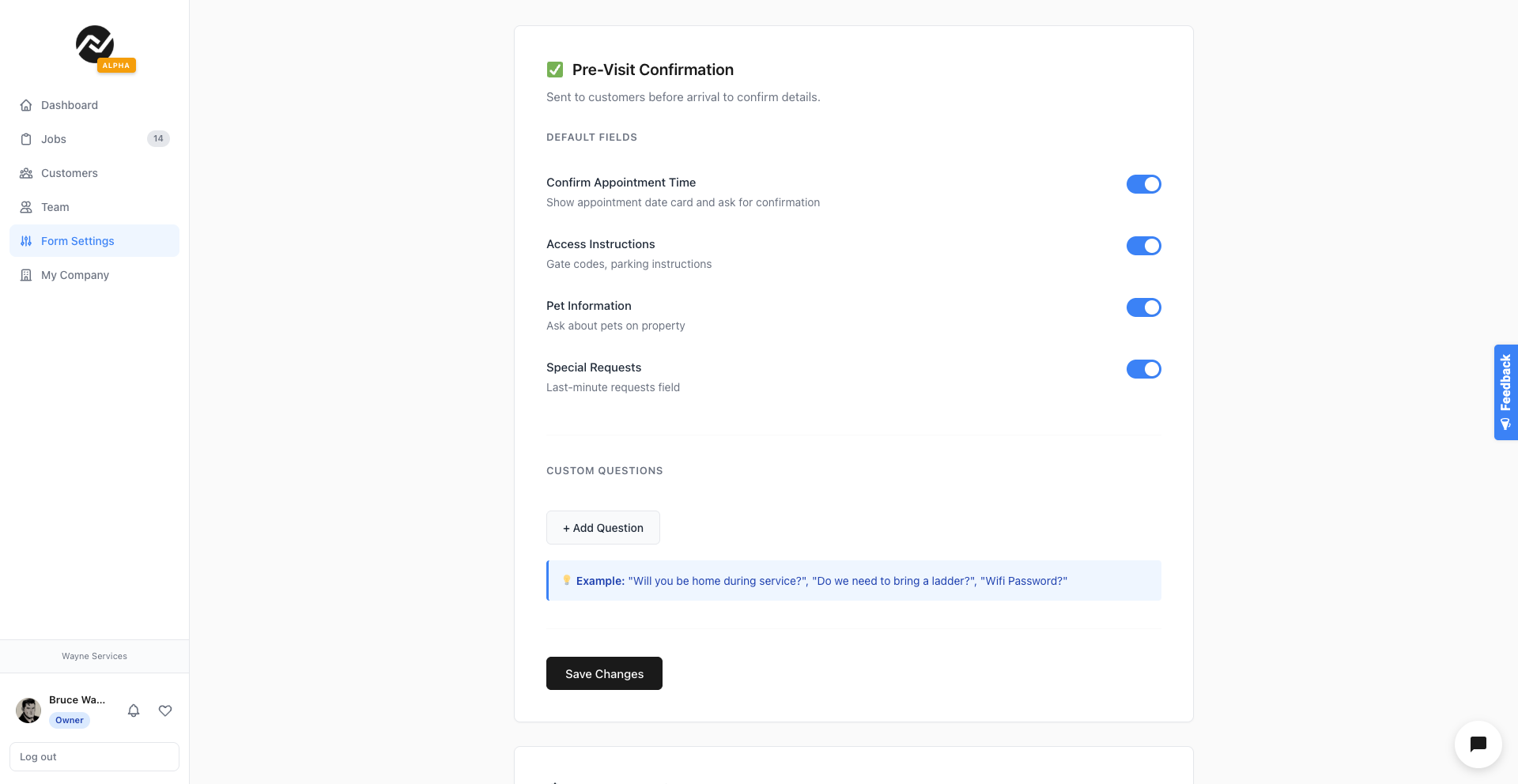Click Log out
The image size is (1518, 784).
point(94,756)
